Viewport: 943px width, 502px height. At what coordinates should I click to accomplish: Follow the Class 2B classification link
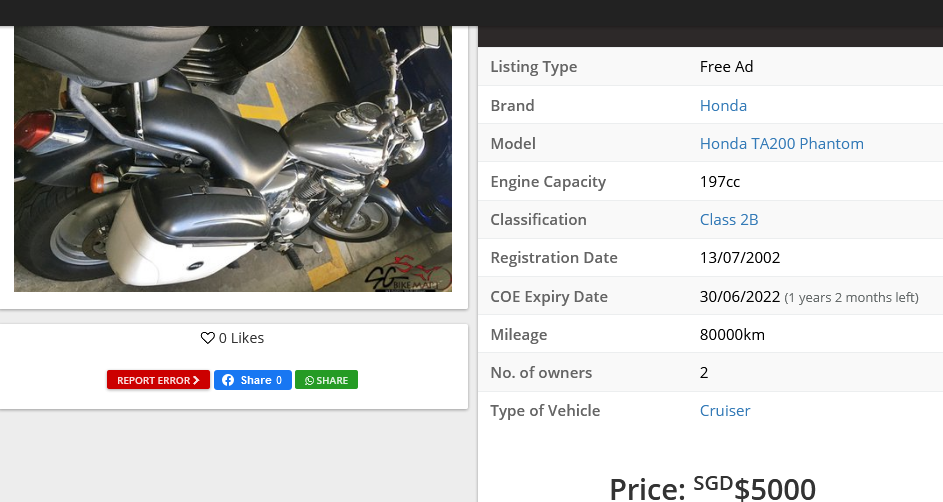click(x=728, y=220)
